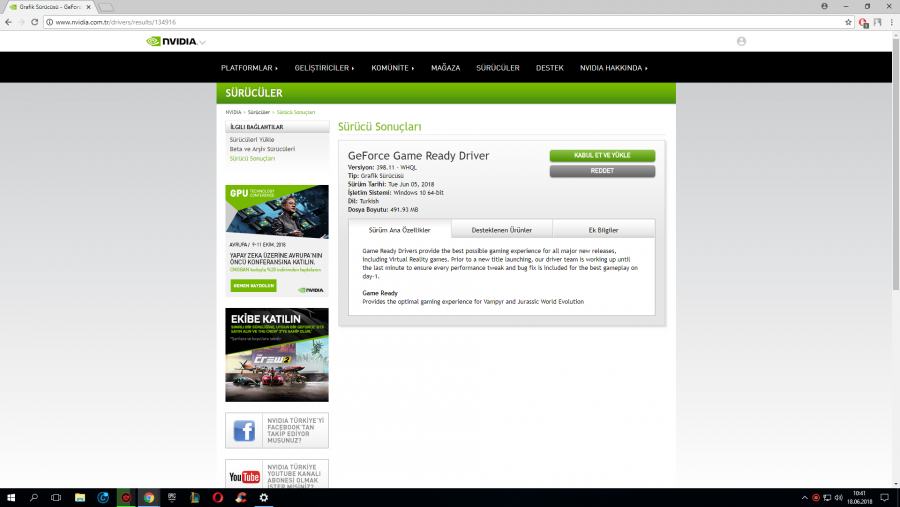The width and height of the screenshot is (900, 507).
Task: Click the KABUL ET VE YÜKLE button
Action: (602, 156)
